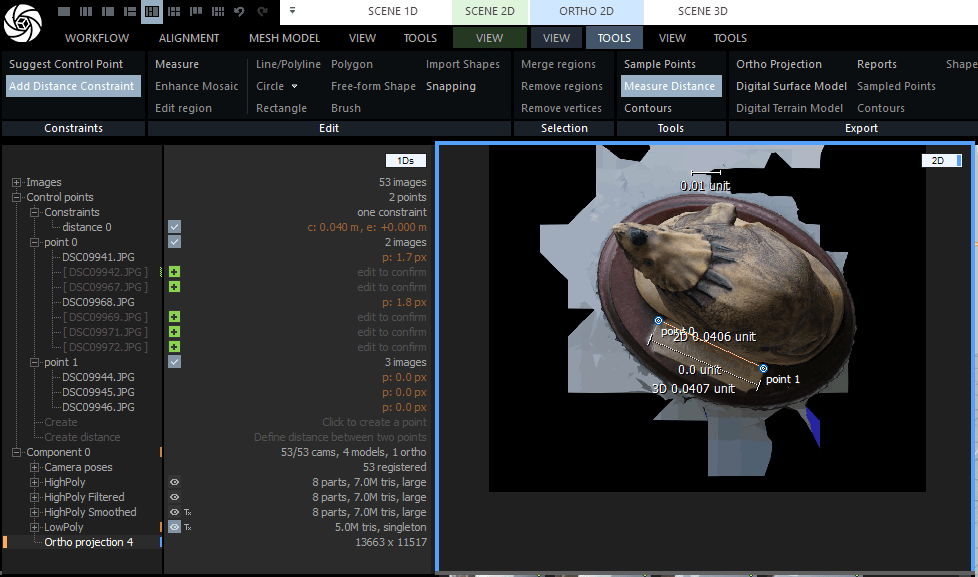Open the MESH MODEL ribbon tab
Screen dimensions: 978x577
point(284,38)
